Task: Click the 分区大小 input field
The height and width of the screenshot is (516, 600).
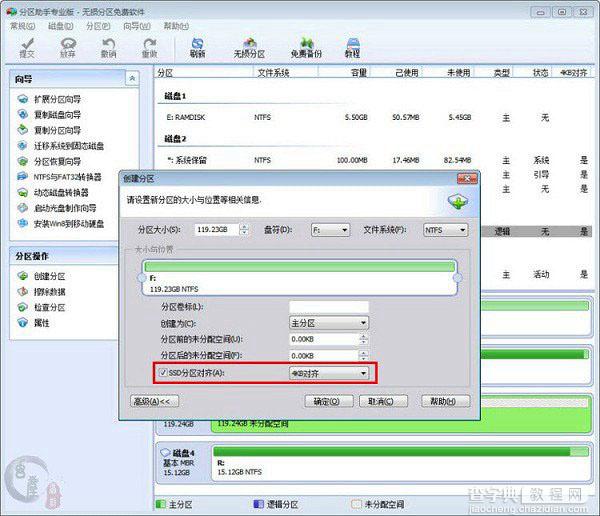Action: [x=217, y=230]
